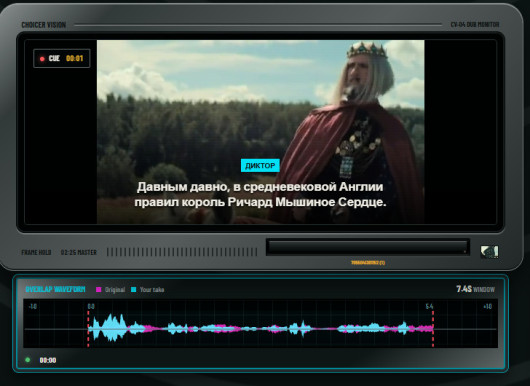Click the Original waveform legend label
Image resolution: width=530 pixels, height=386 pixels.
[115, 290]
